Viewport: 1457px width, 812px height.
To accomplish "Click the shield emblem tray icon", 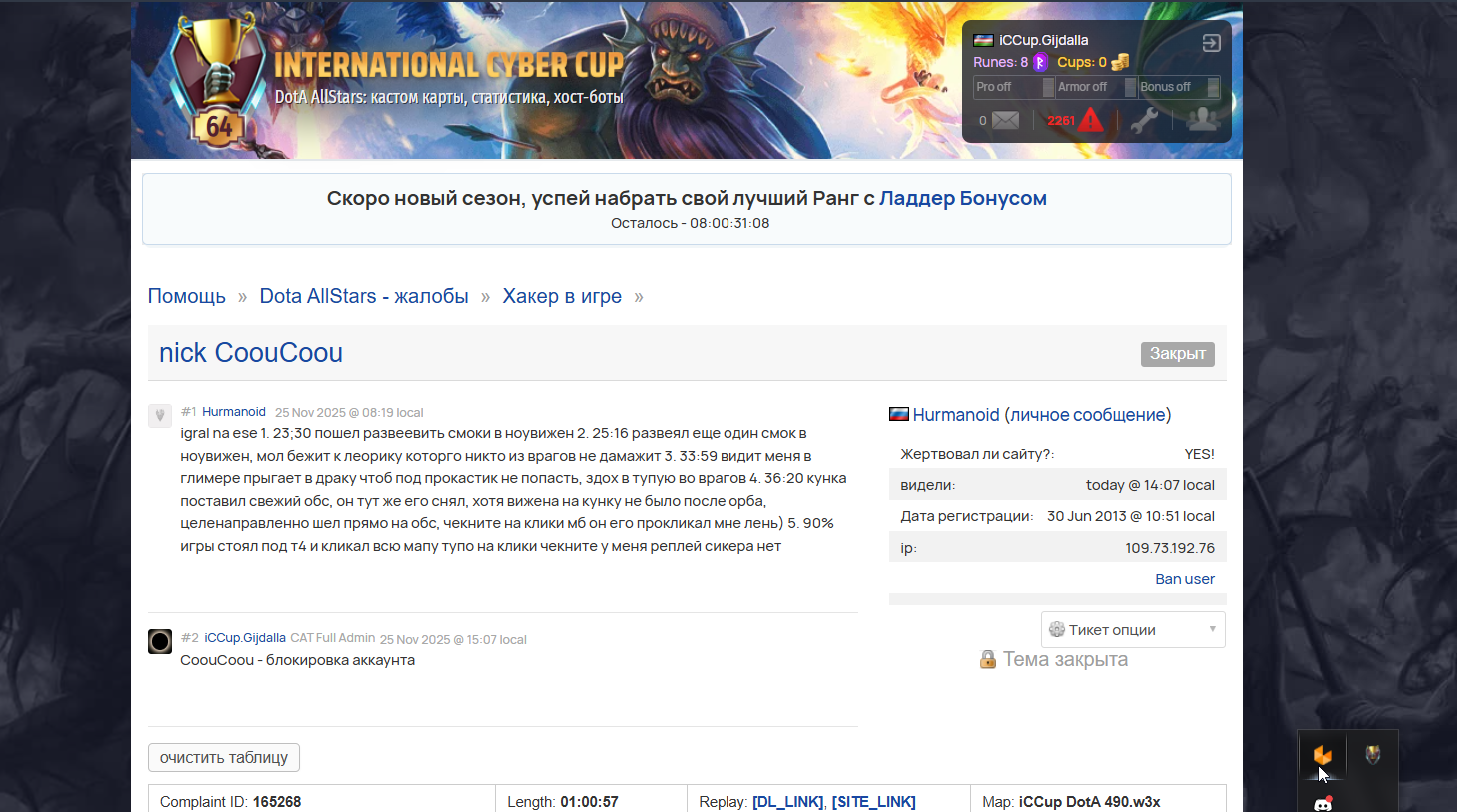I will click(1373, 755).
